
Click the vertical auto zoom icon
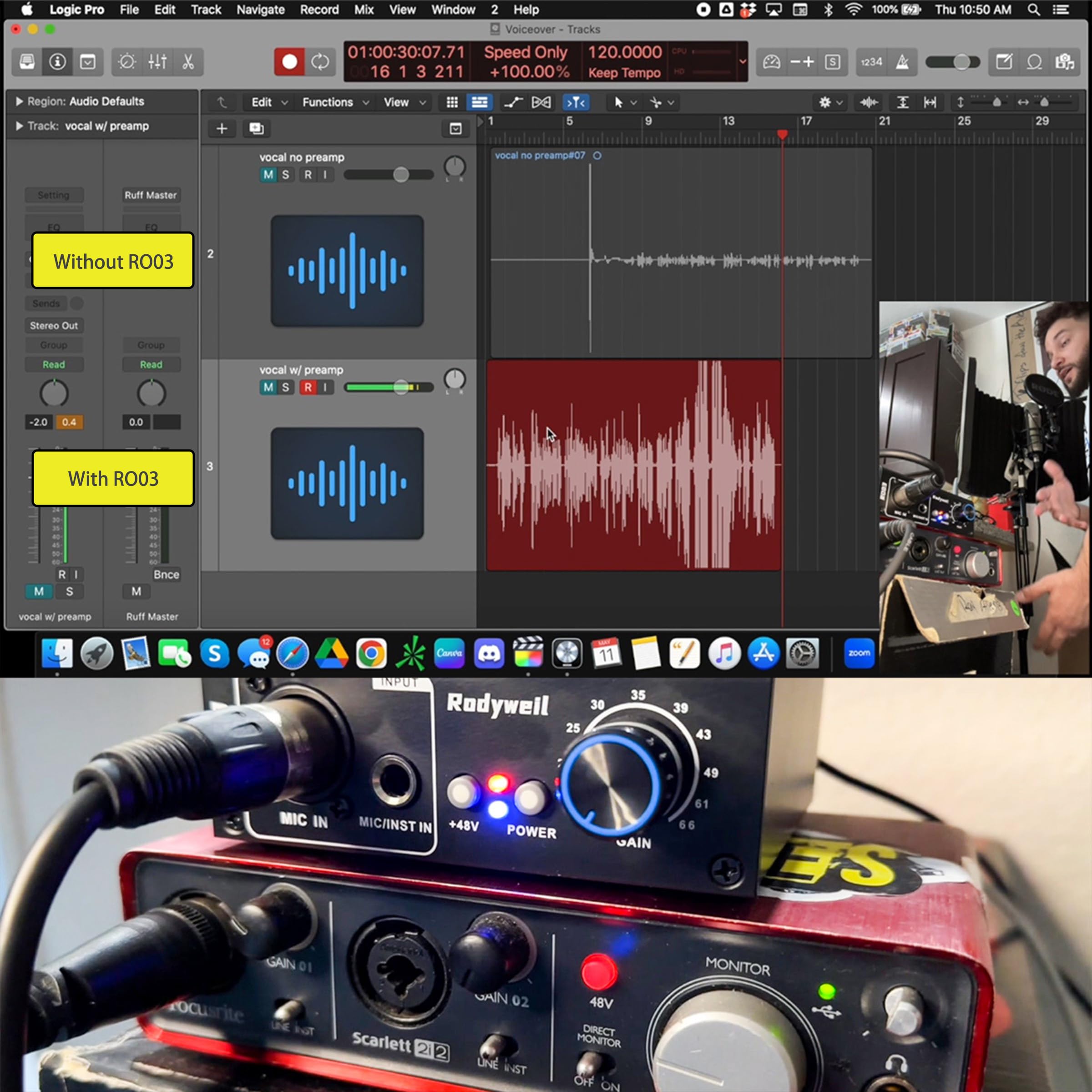[x=903, y=102]
